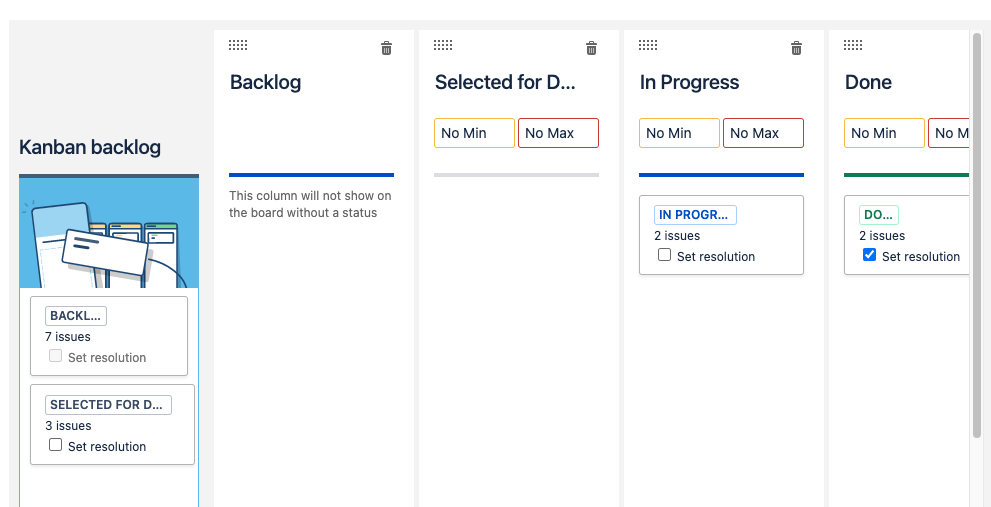
Task: Click the In Progress column title
Action: tap(690, 82)
